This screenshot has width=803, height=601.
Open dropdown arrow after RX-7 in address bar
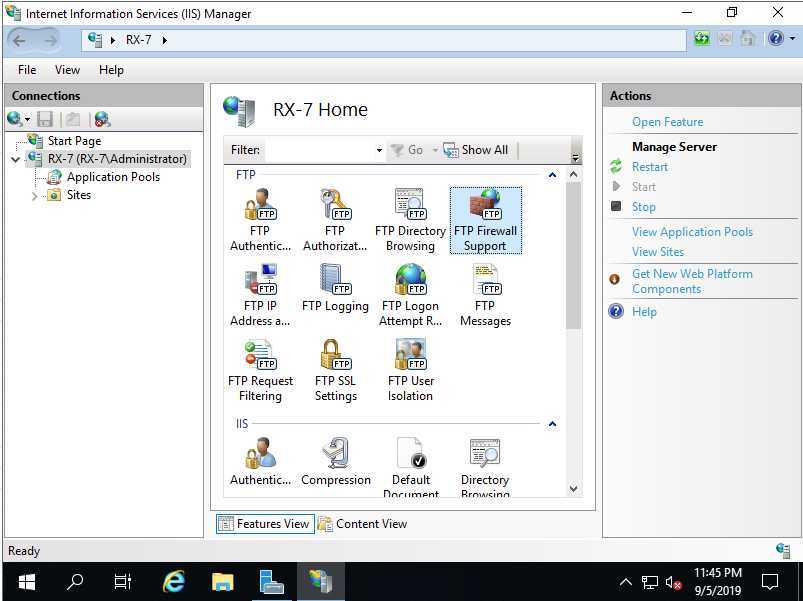[x=164, y=40]
